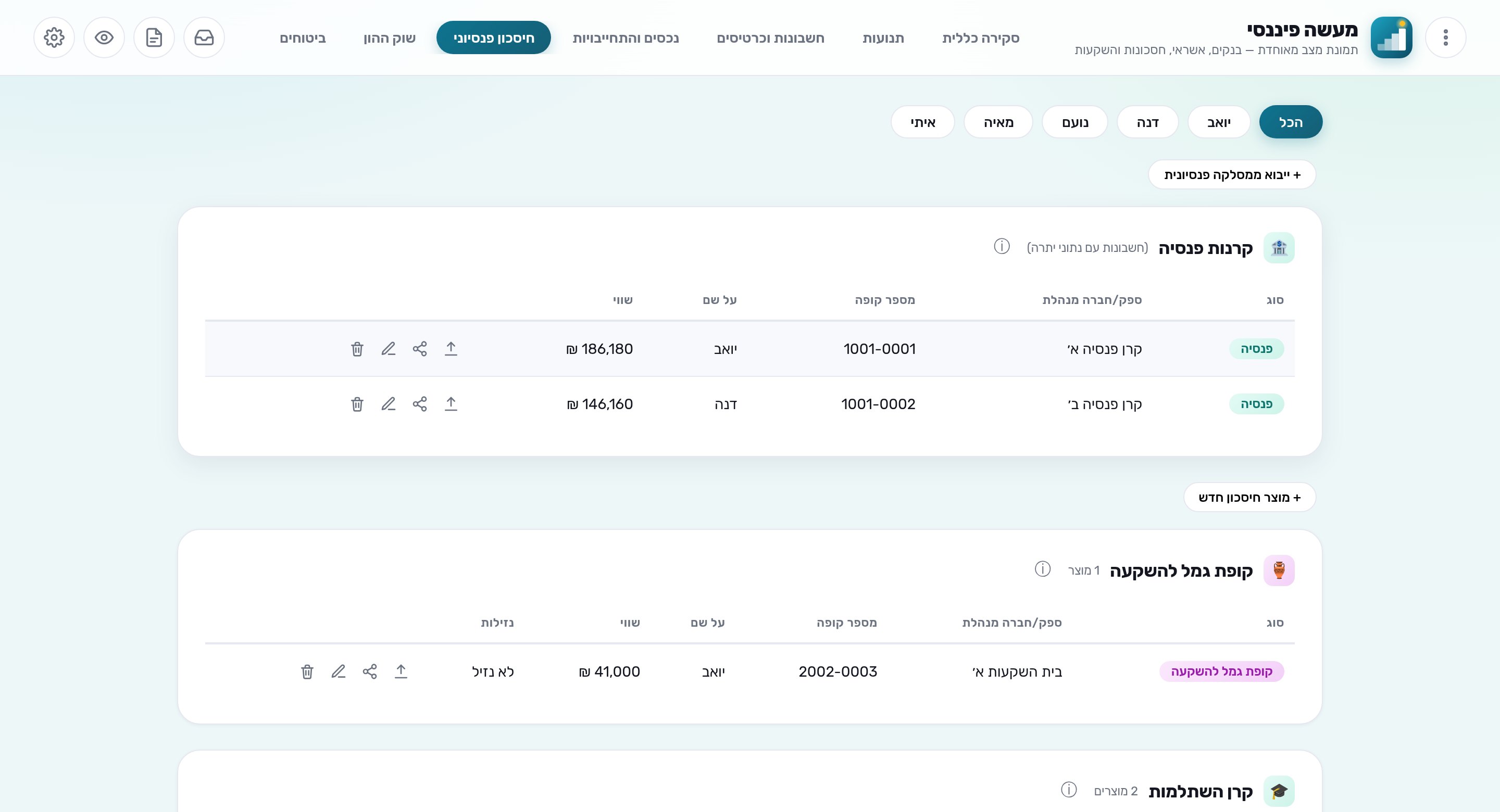Show info for קרן השתלמות section
Image resolution: width=1500 pixels, height=812 pixels.
tap(1069, 790)
